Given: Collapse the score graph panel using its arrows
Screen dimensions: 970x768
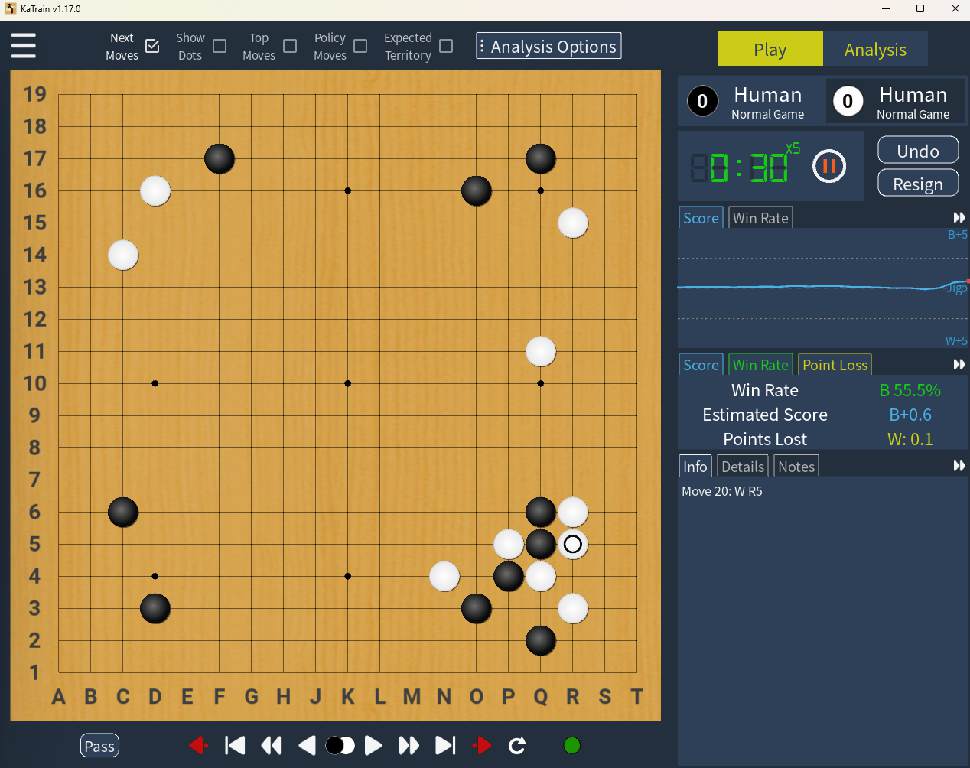Looking at the screenshot, I should click(x=959, y=218).
